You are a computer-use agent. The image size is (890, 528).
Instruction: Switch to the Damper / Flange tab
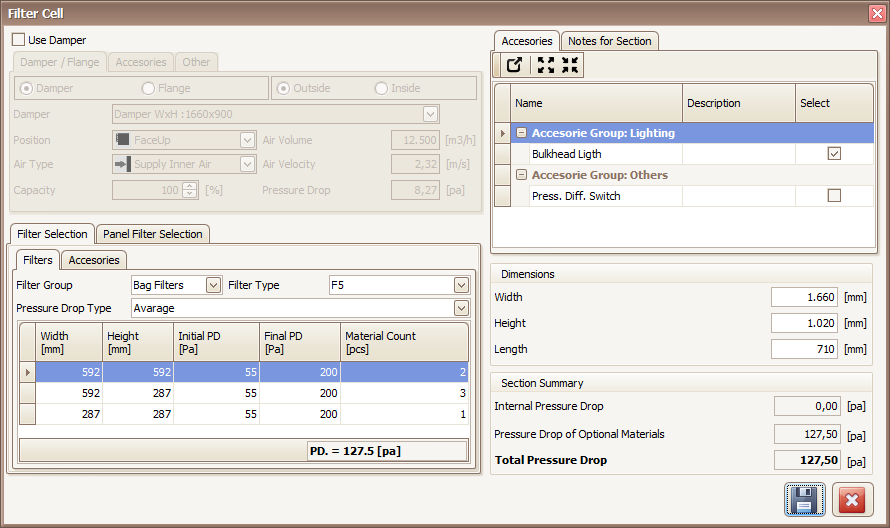(x=60, y=62)
